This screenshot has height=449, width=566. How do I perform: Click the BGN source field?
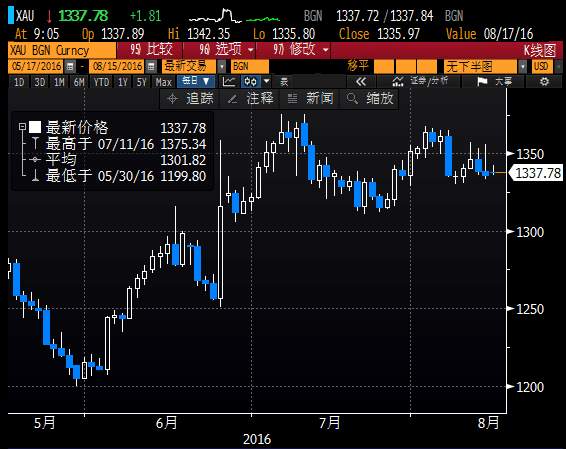pos(249,66)
